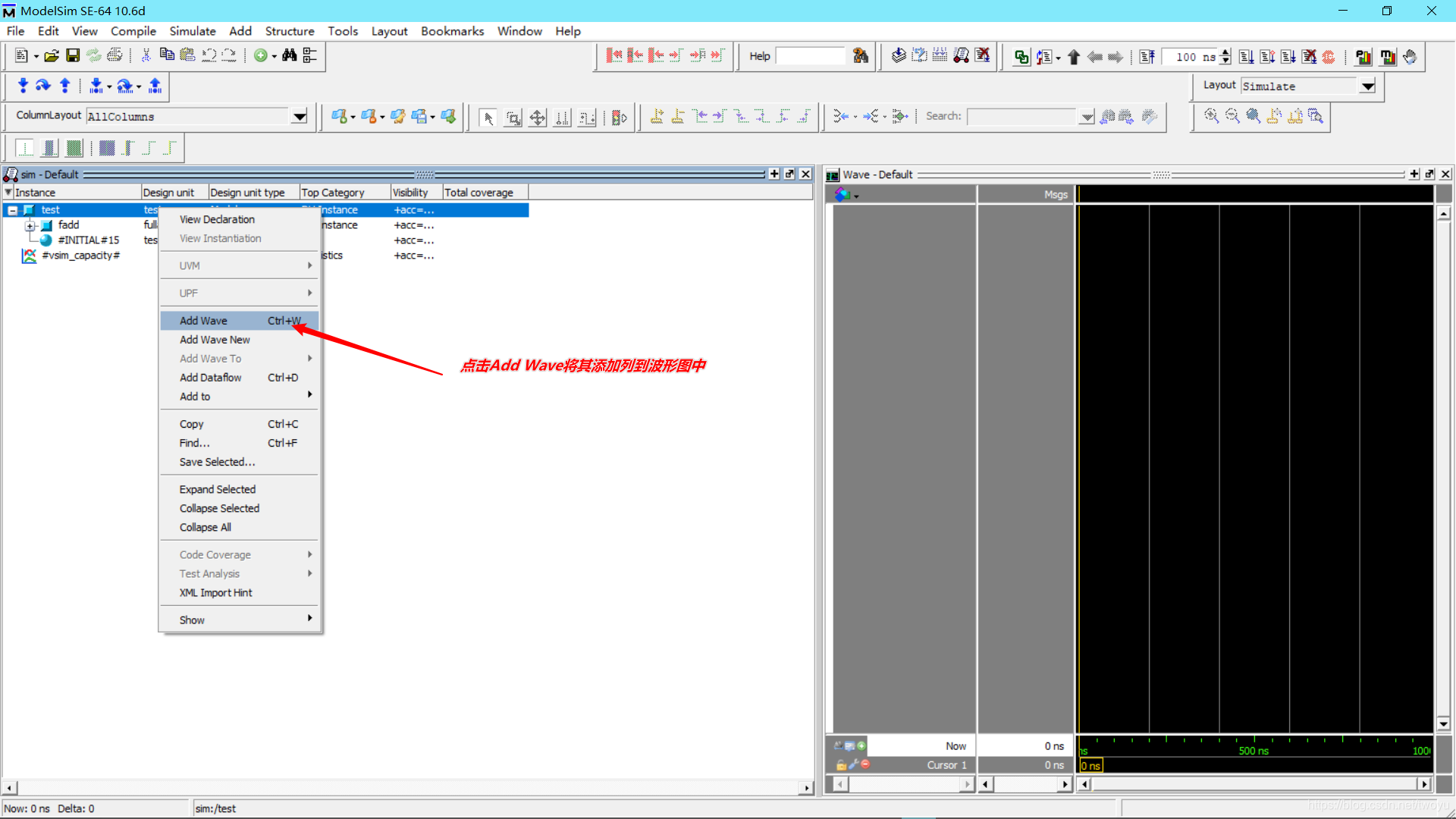Click the wave pane horizontal scrollbar
Viewport: 1456px width, 819px height.
coord(1254,784)
